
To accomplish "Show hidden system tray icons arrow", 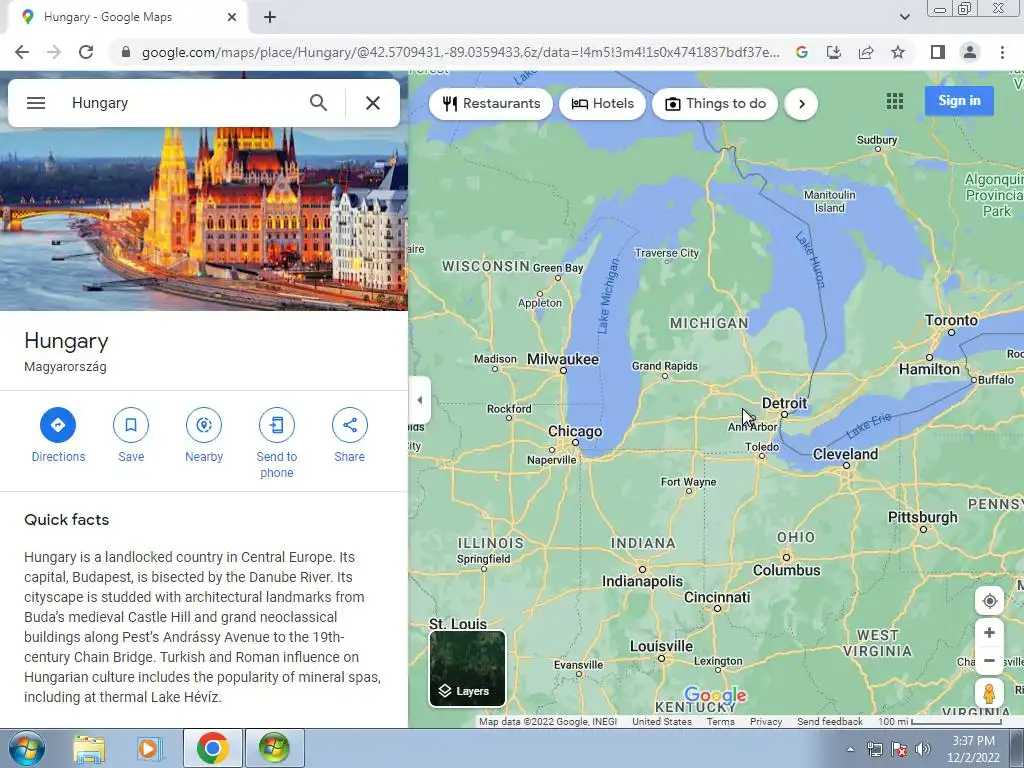I will click(x=850, y=750).
